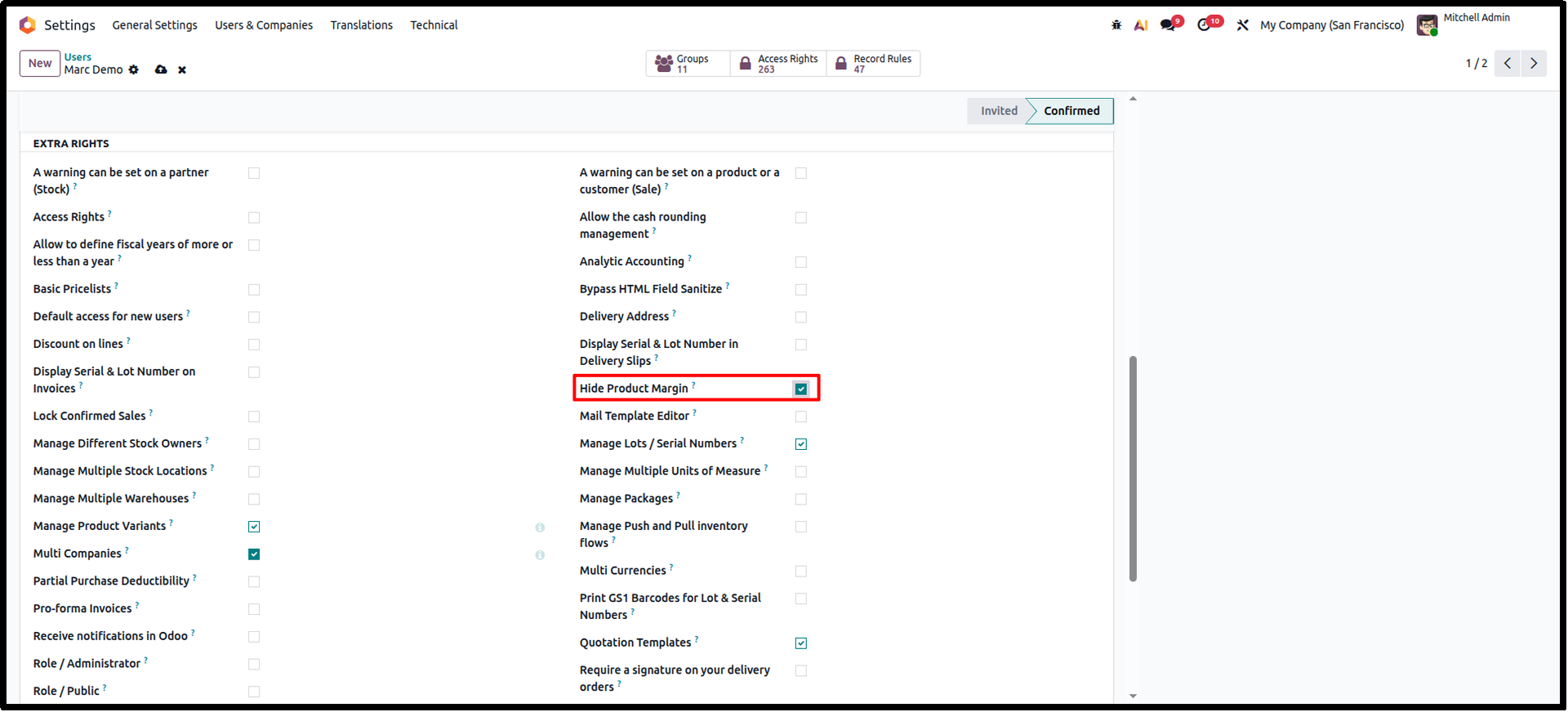The image size is (1568, 712).
Task: Discard changes with the X icon
Action: point(182,70)
